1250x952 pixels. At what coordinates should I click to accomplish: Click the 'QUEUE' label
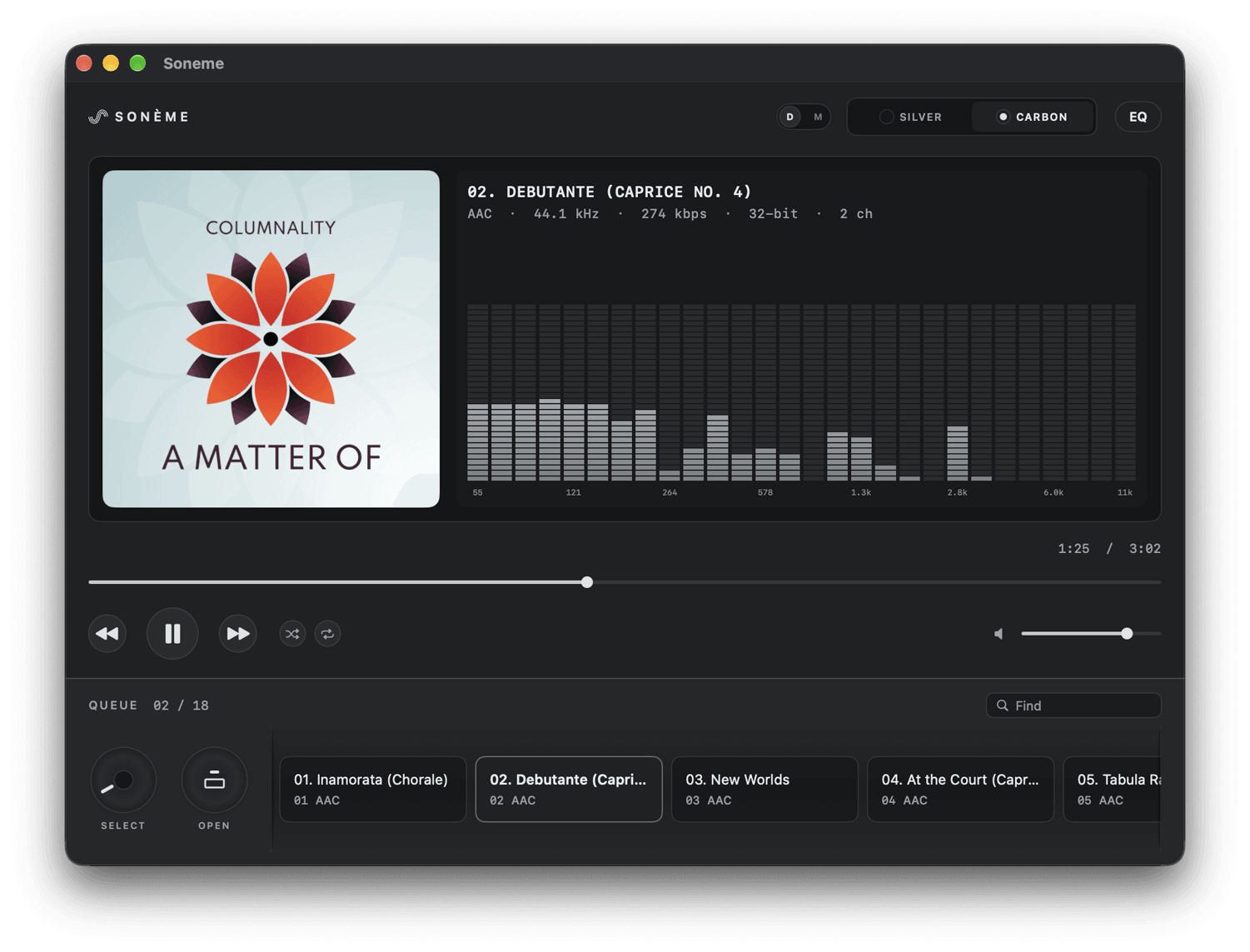click(113, 705)
